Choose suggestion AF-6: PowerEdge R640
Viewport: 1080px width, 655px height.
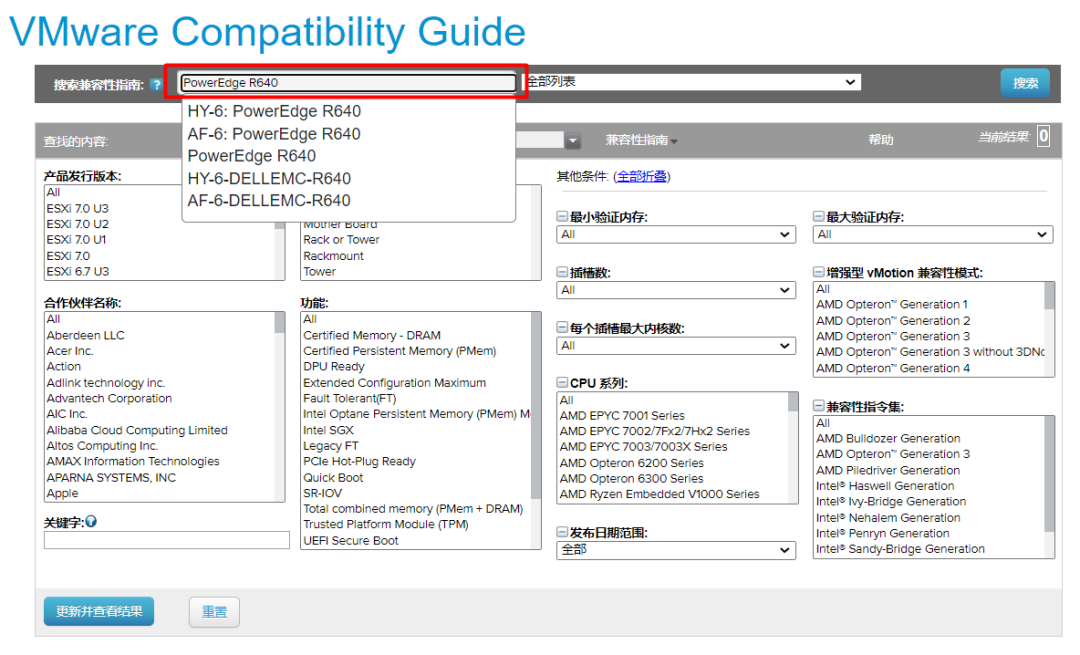coord(274,134)
